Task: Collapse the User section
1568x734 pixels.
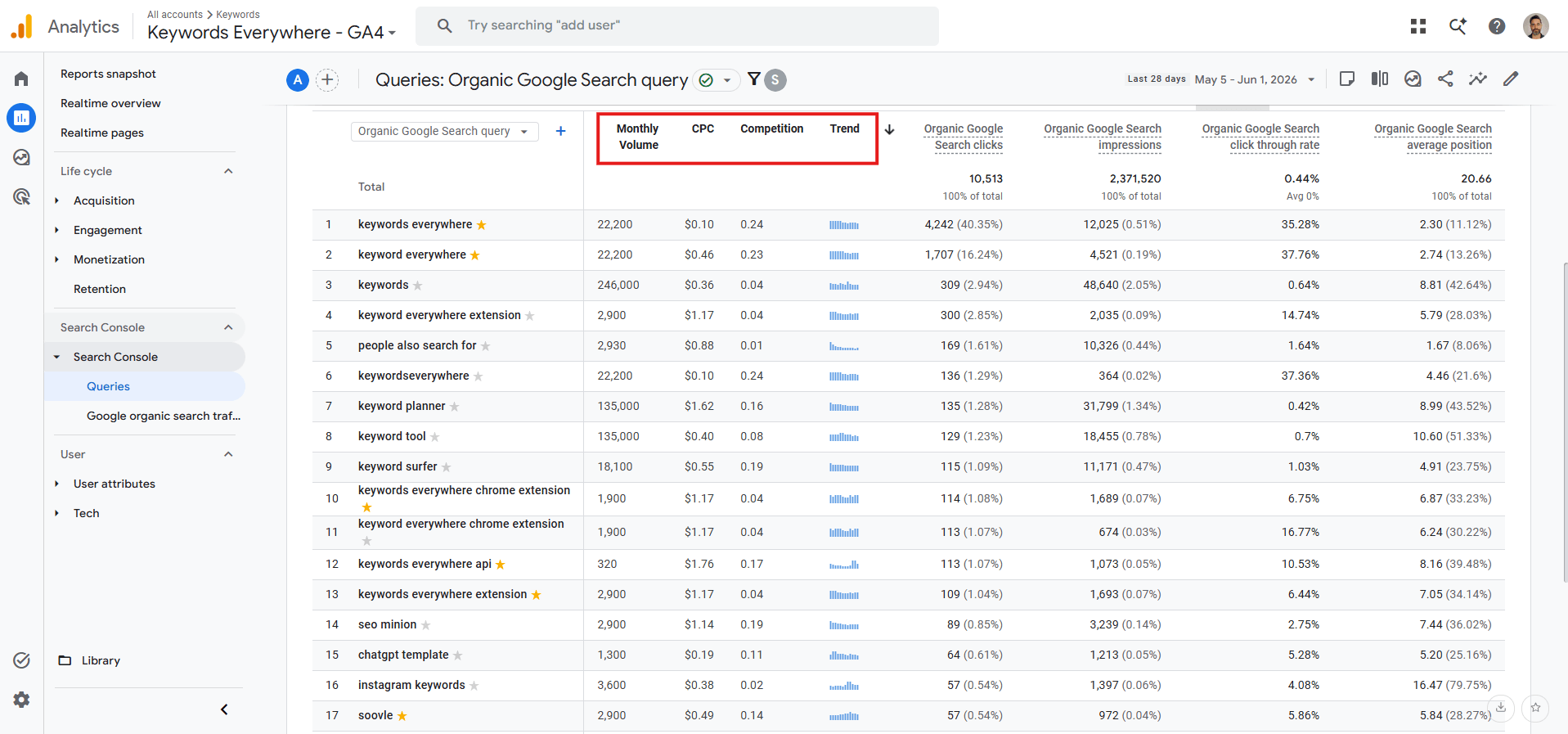Action: point(228,454)
